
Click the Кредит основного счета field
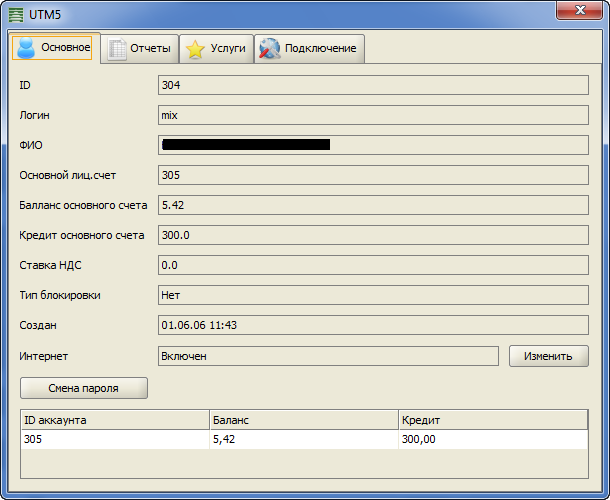pos(373,235)
